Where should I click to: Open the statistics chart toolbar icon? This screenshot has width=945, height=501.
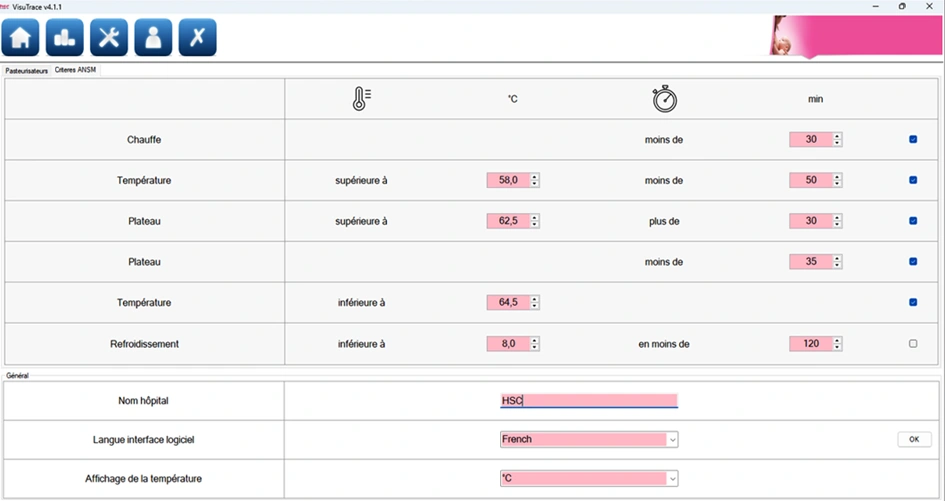click(64, 37)
